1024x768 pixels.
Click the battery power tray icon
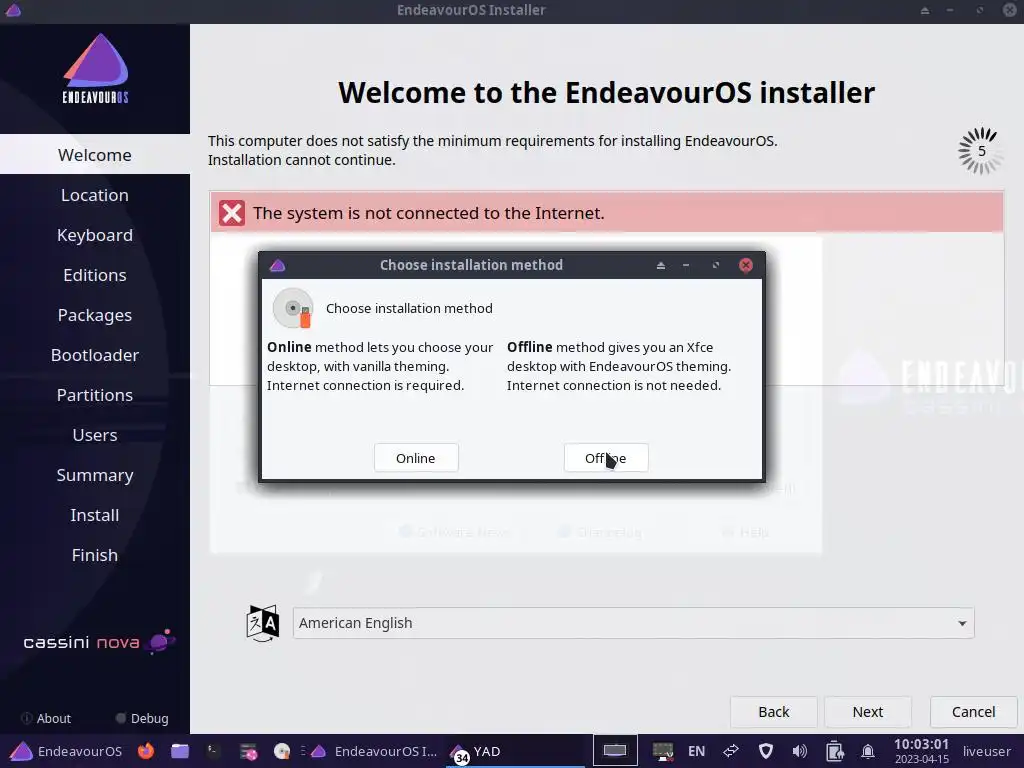834,751
